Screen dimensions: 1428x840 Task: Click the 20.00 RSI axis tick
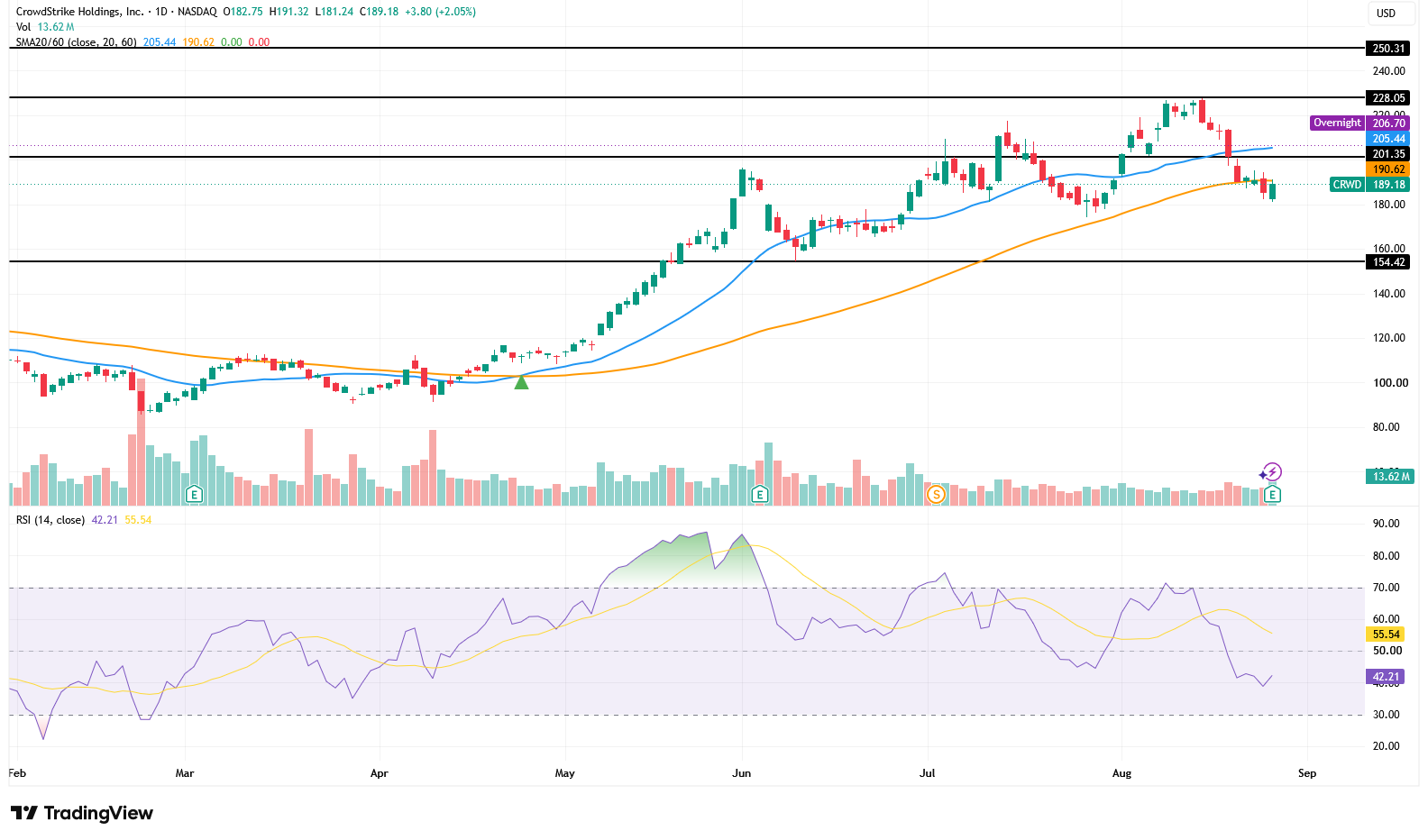coord(1387,746)
